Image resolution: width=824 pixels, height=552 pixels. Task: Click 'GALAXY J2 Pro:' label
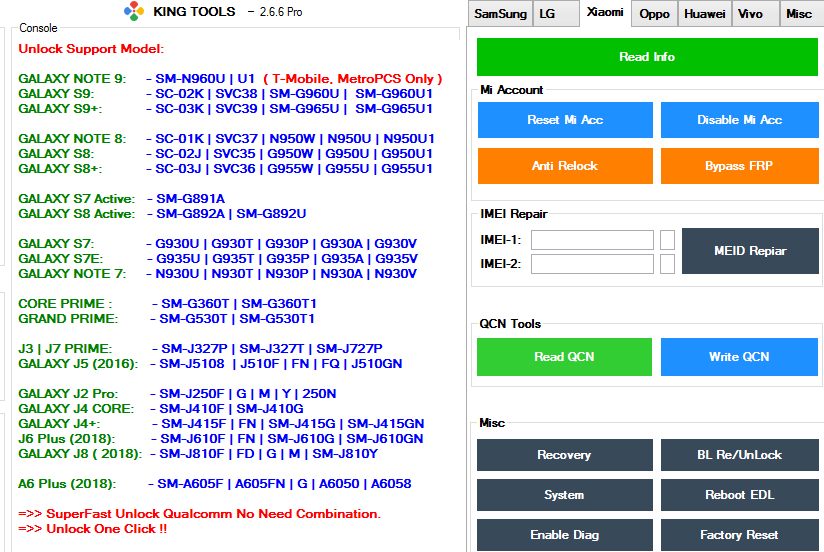point(68,394)
